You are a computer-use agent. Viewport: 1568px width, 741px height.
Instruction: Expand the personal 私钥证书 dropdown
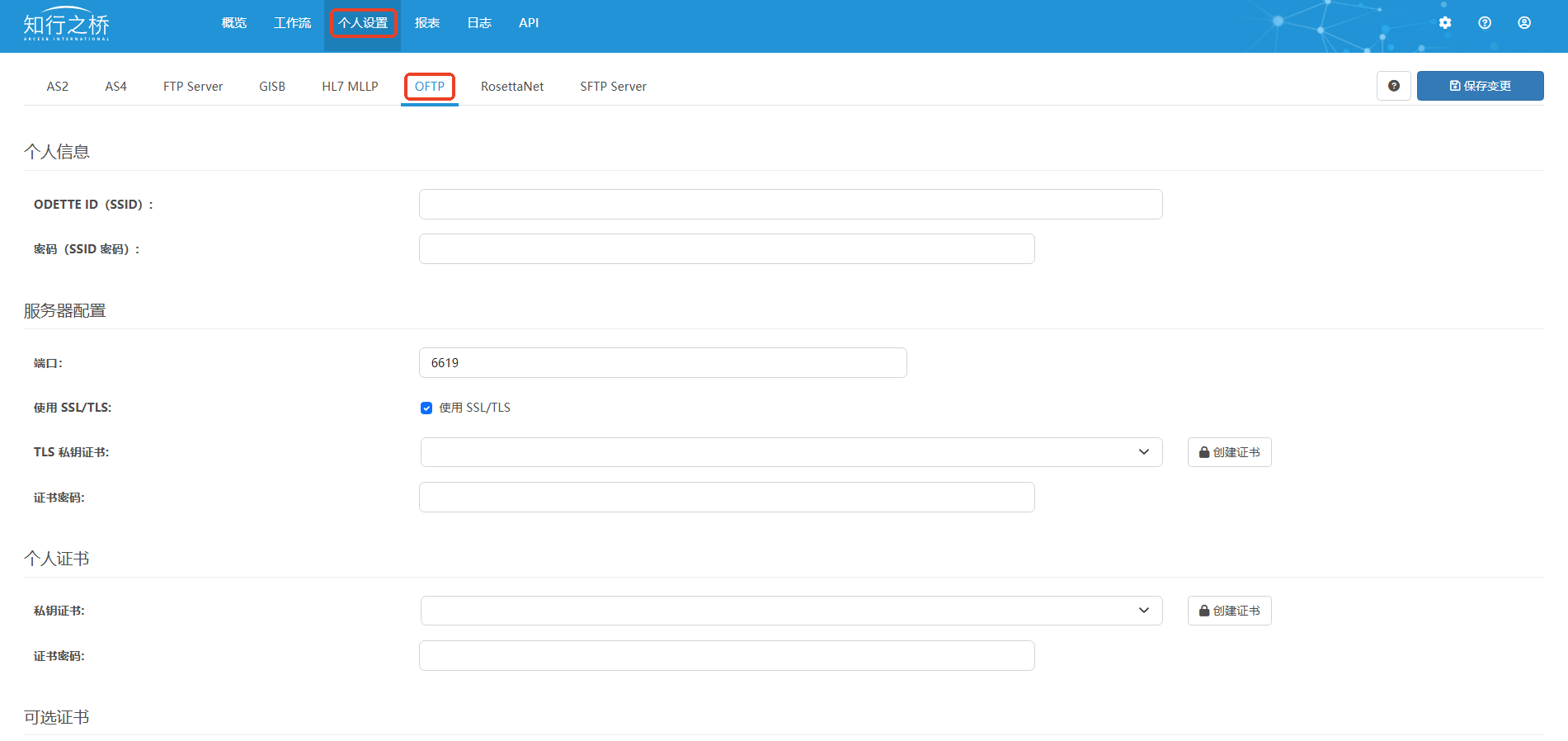click(792, 611)
